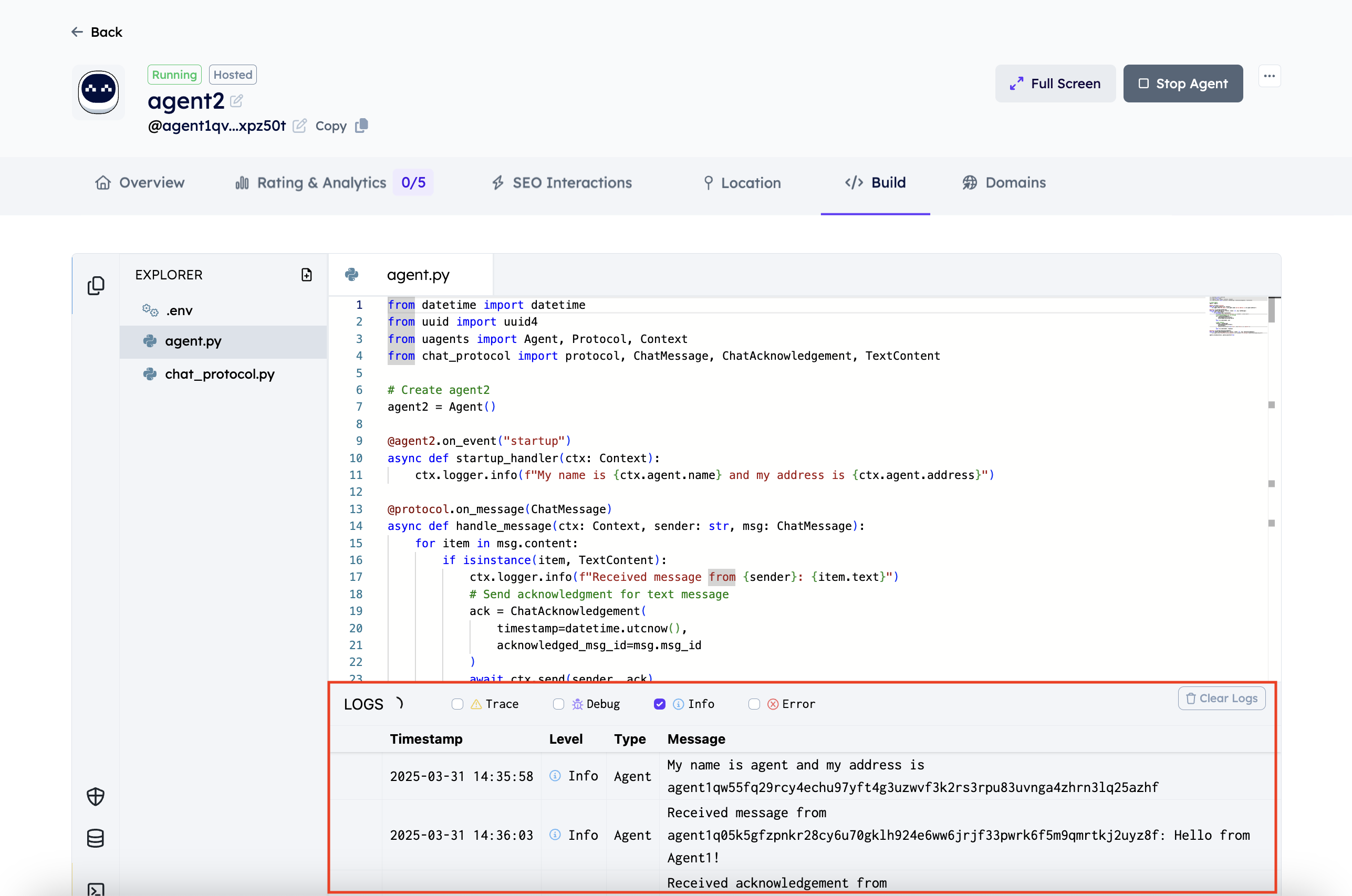Edit the agent address handle pencil icon
Viewport: 1352px width, 896px height.
[x=299, y=126]
